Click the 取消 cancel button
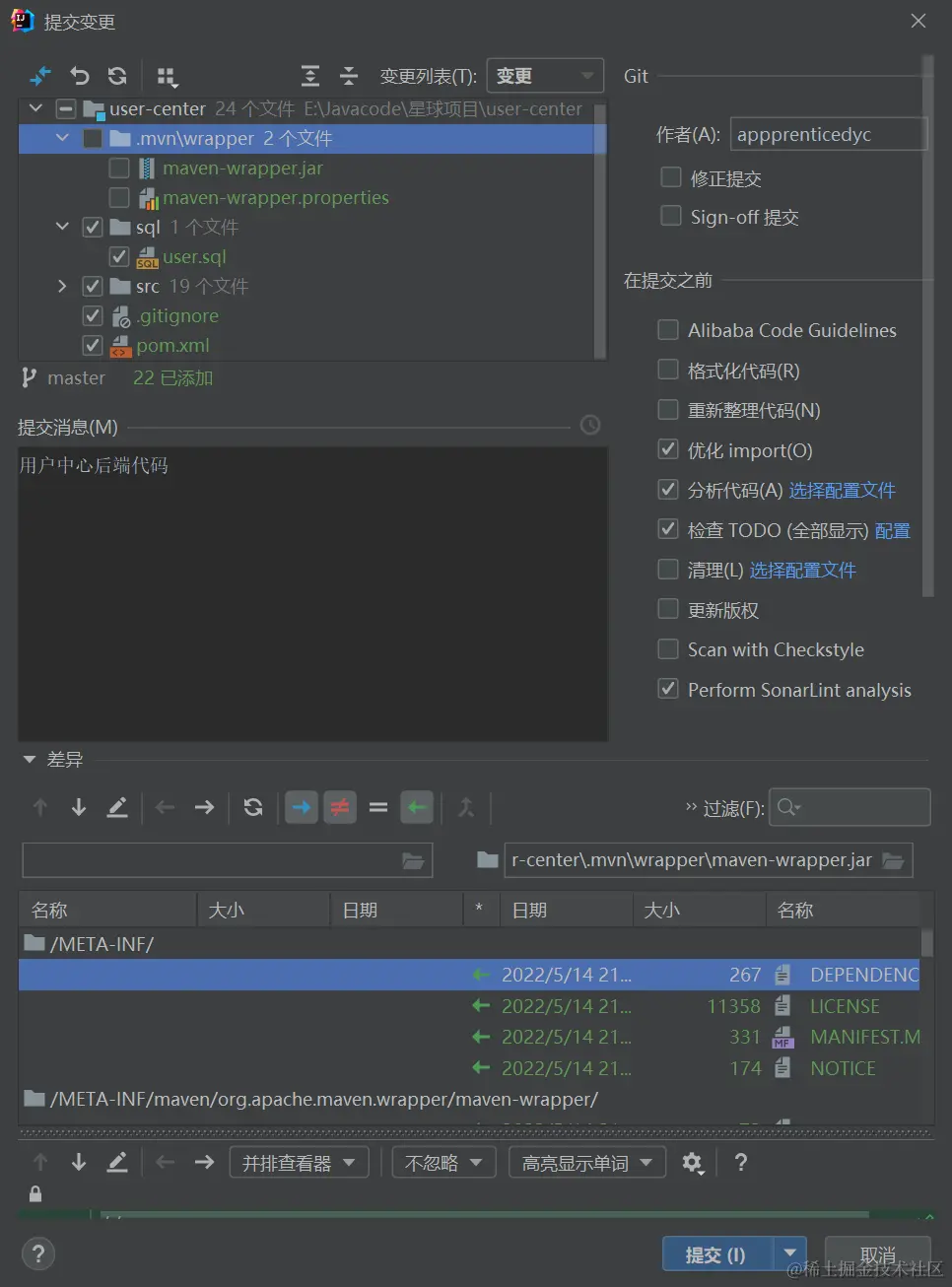The height and width of the screenshot is (1287, 952). (x=877, y=1253)
